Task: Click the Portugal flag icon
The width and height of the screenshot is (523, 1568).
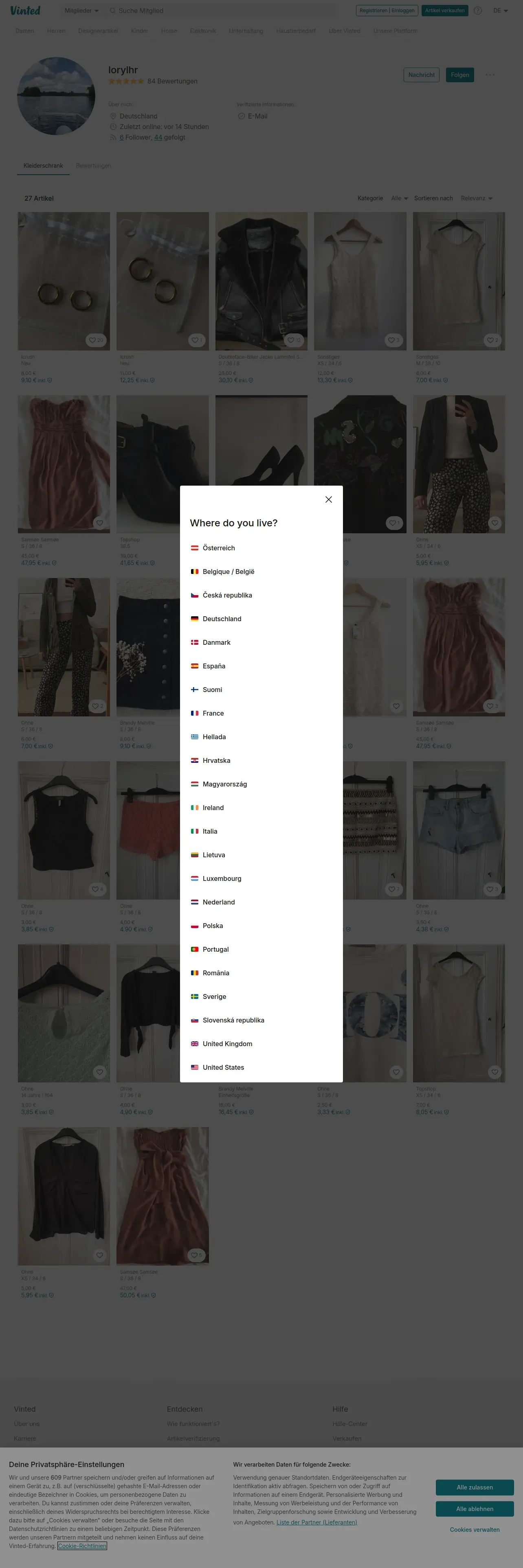Action: click(195, 949)
